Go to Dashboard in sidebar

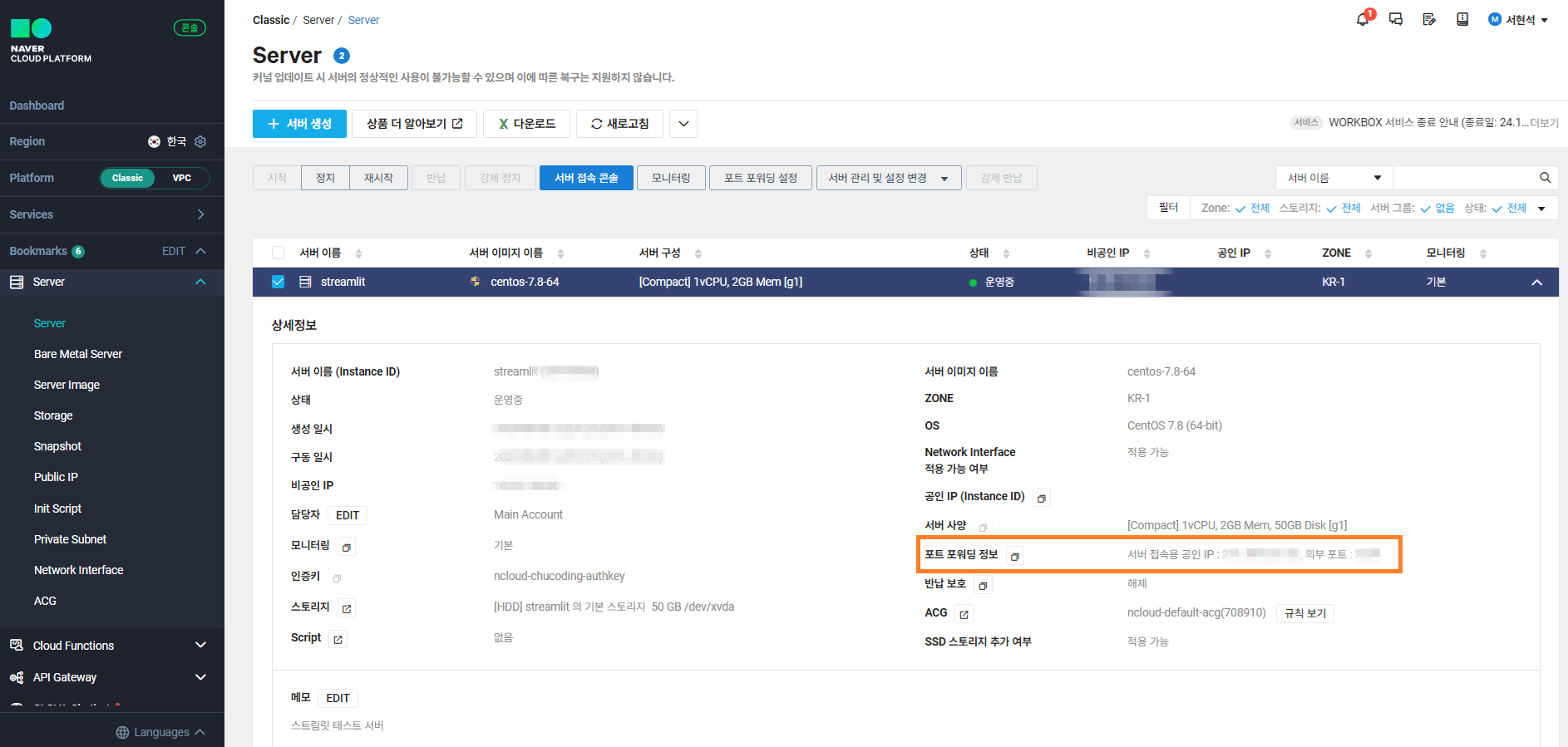click(x=37, y=106)
